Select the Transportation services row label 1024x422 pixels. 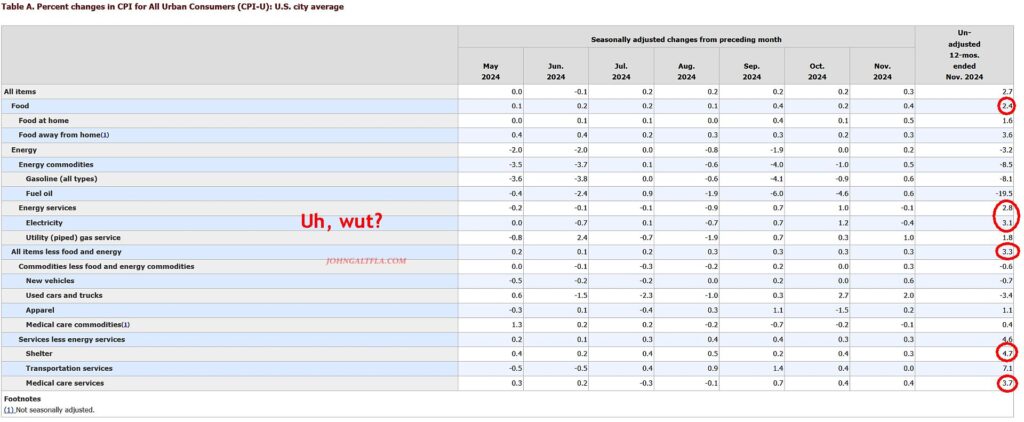coord(65,368)
